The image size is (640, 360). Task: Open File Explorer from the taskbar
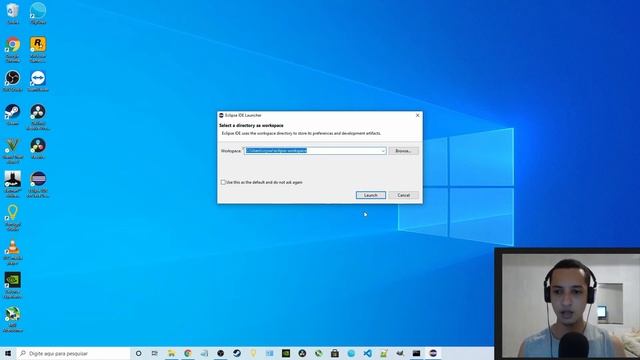click(x=171, y=353)
